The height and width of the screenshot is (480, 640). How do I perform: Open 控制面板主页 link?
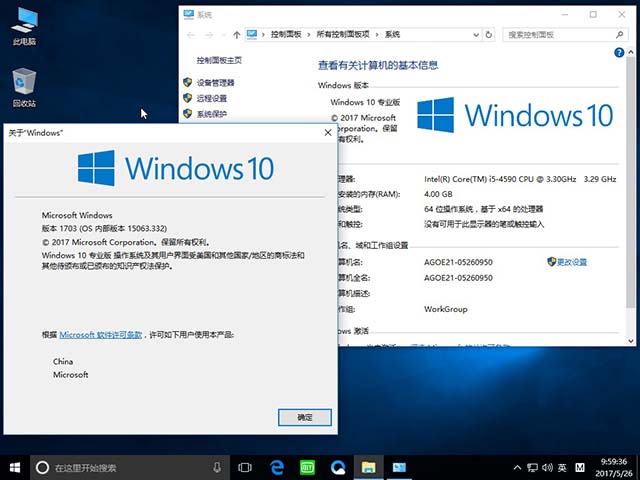[x=219, y=60]
